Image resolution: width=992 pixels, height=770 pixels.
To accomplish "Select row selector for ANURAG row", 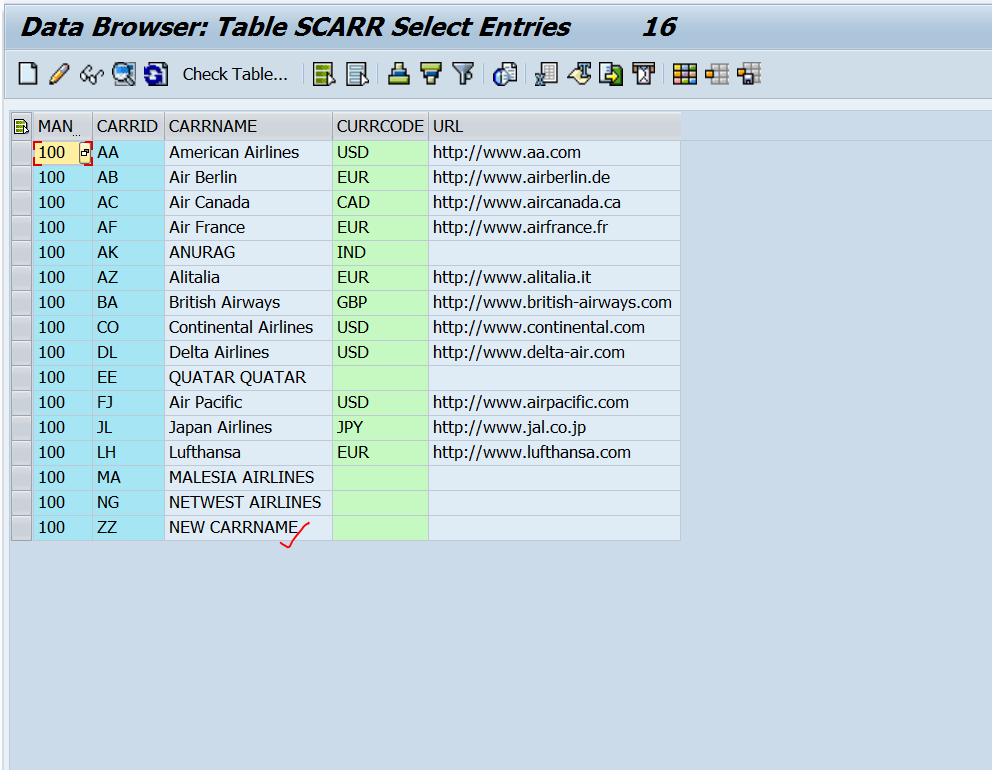I will (x=22, y=253).
